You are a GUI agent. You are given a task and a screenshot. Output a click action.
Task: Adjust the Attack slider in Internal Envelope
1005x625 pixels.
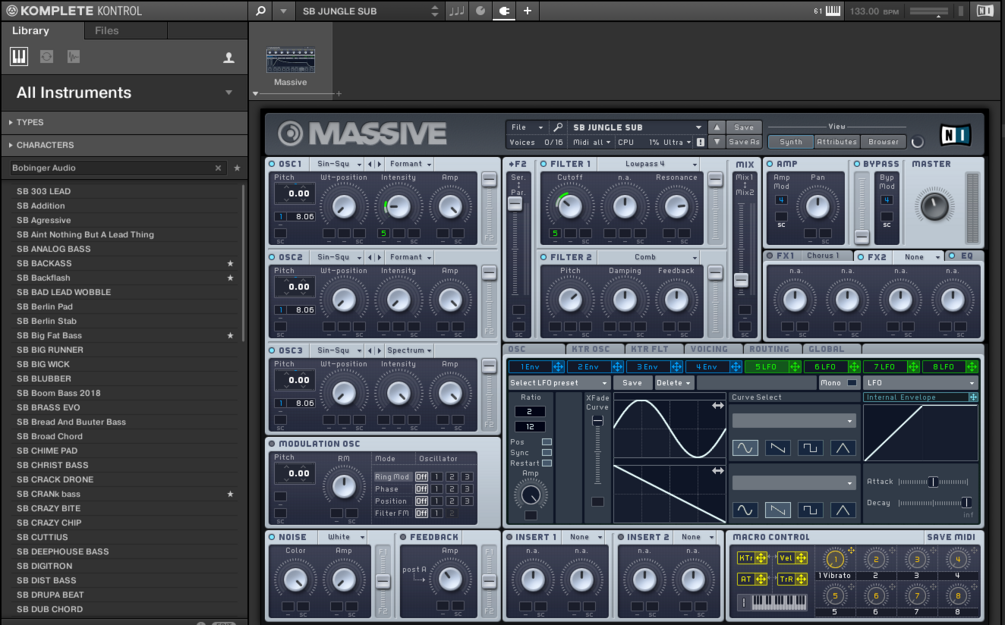pyautogui.click(x=933, y=482)
